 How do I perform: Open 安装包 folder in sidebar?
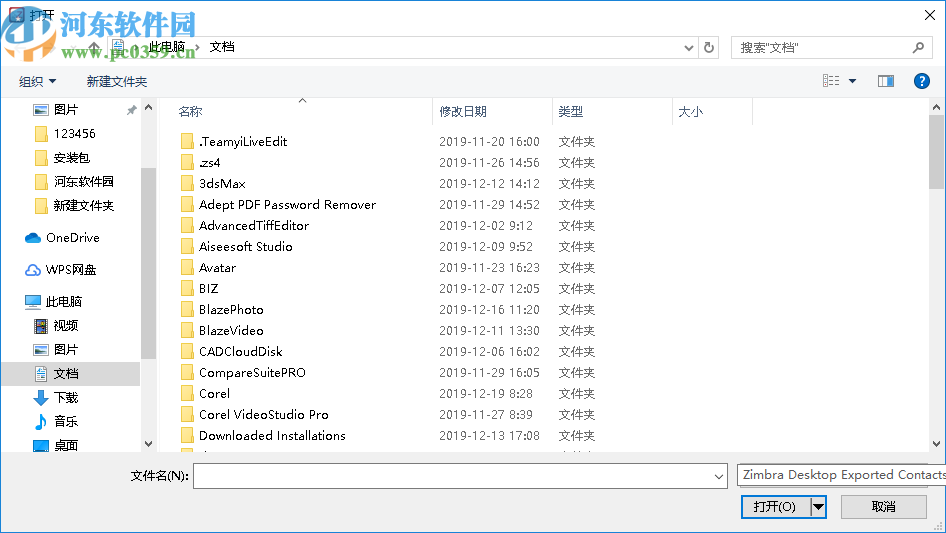62,158
